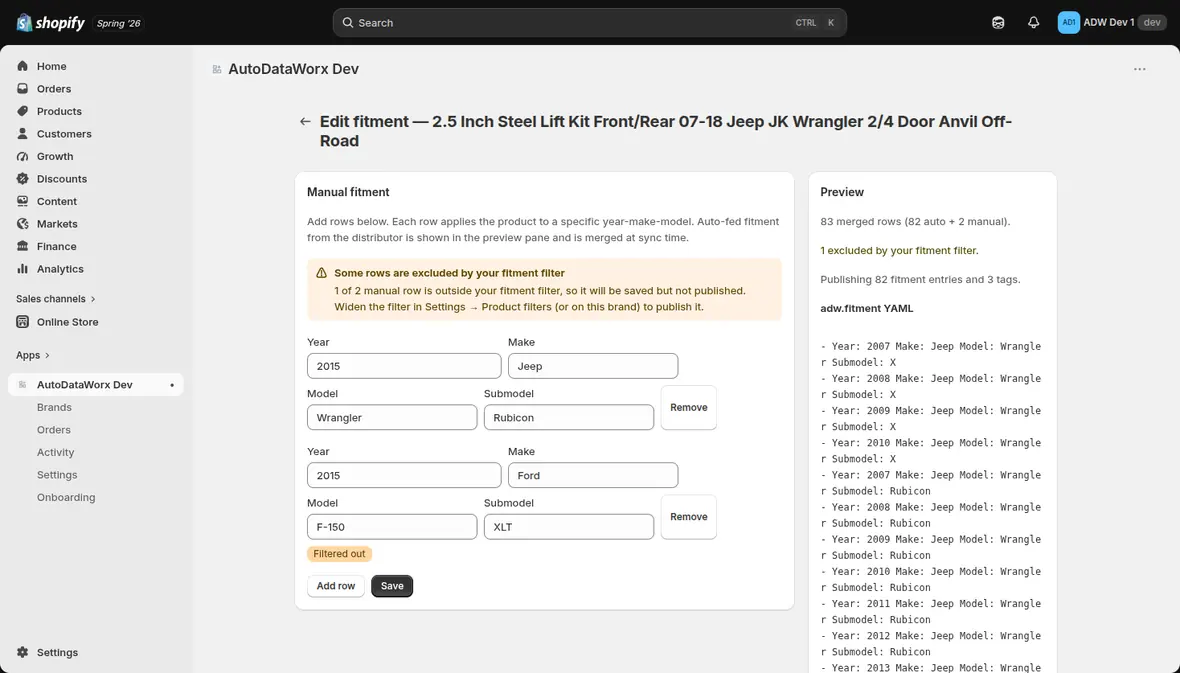
Task: Click the Content icon in sidebar
Action: pyautogui.click(x=23, y=202)
